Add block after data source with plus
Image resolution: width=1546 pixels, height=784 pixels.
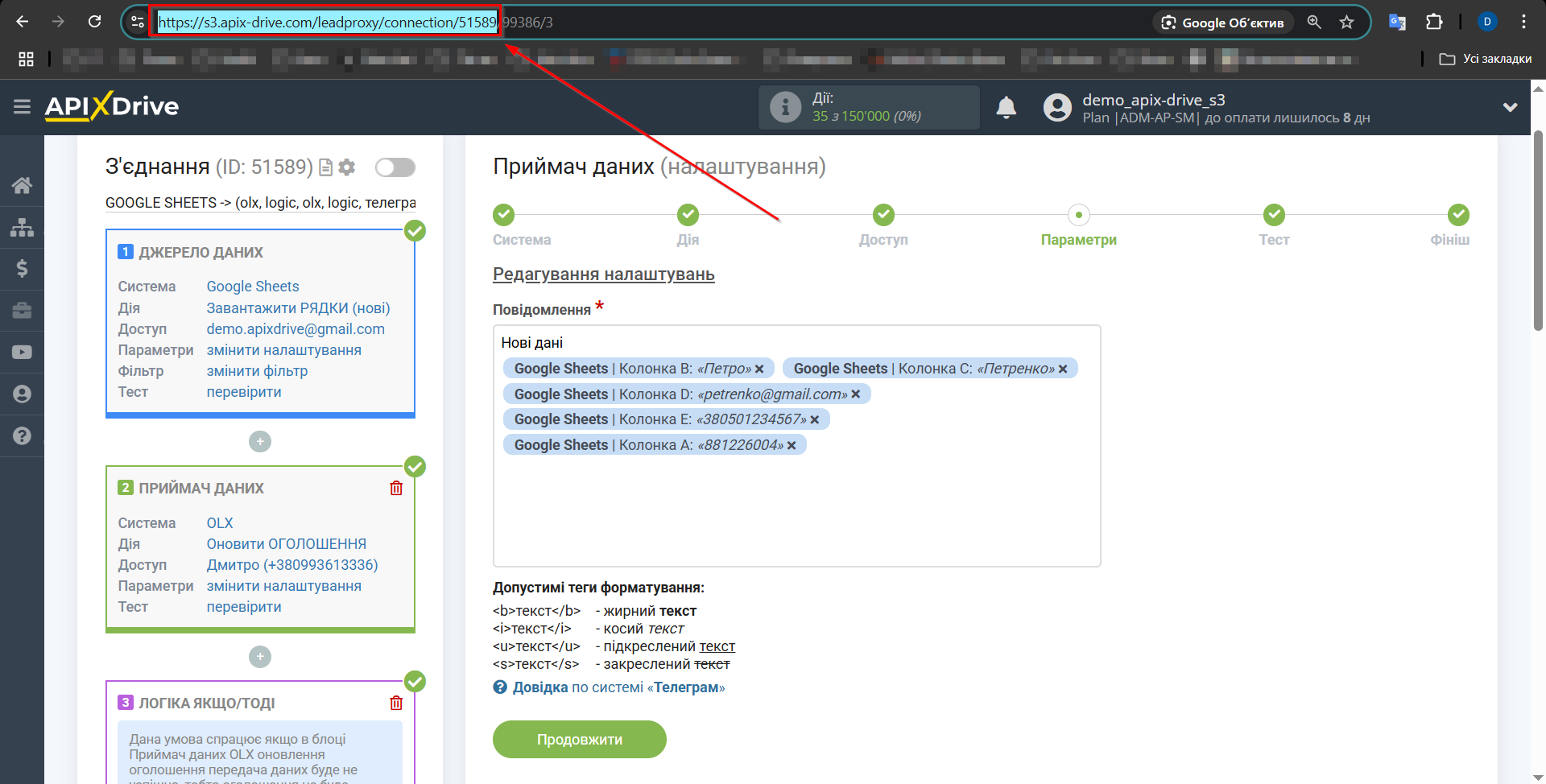260,441
